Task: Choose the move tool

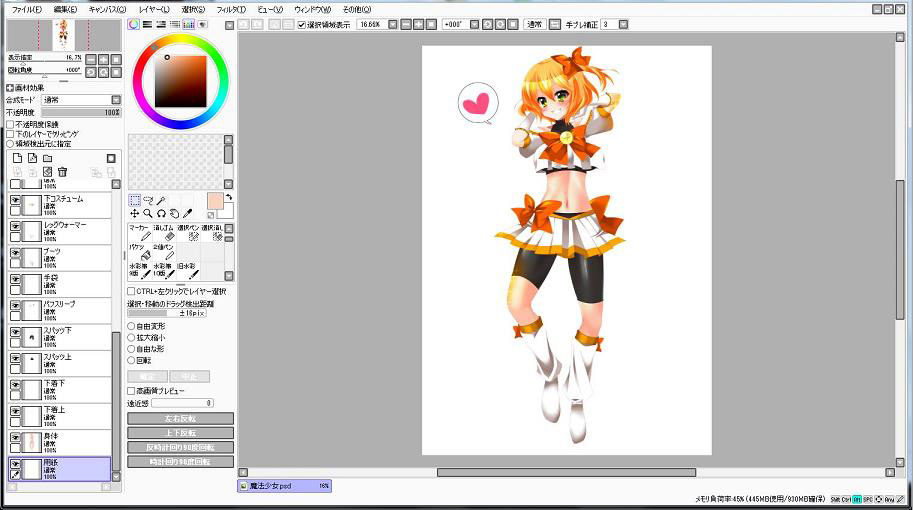Action: (134, 213)
